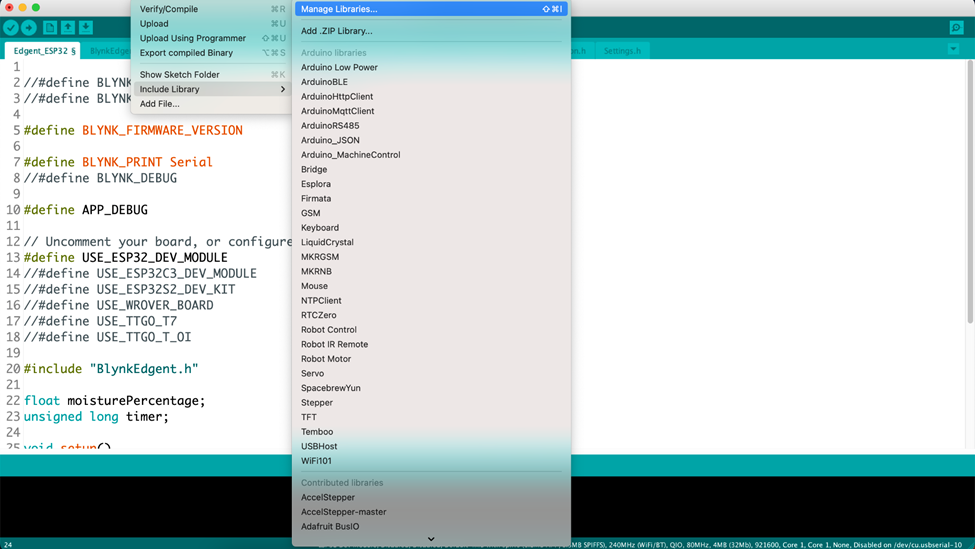Image resolution: width=975 pixels, height=549 pixels.
Task: Select Verify/Compile menu item
Action: pos(211,9)
